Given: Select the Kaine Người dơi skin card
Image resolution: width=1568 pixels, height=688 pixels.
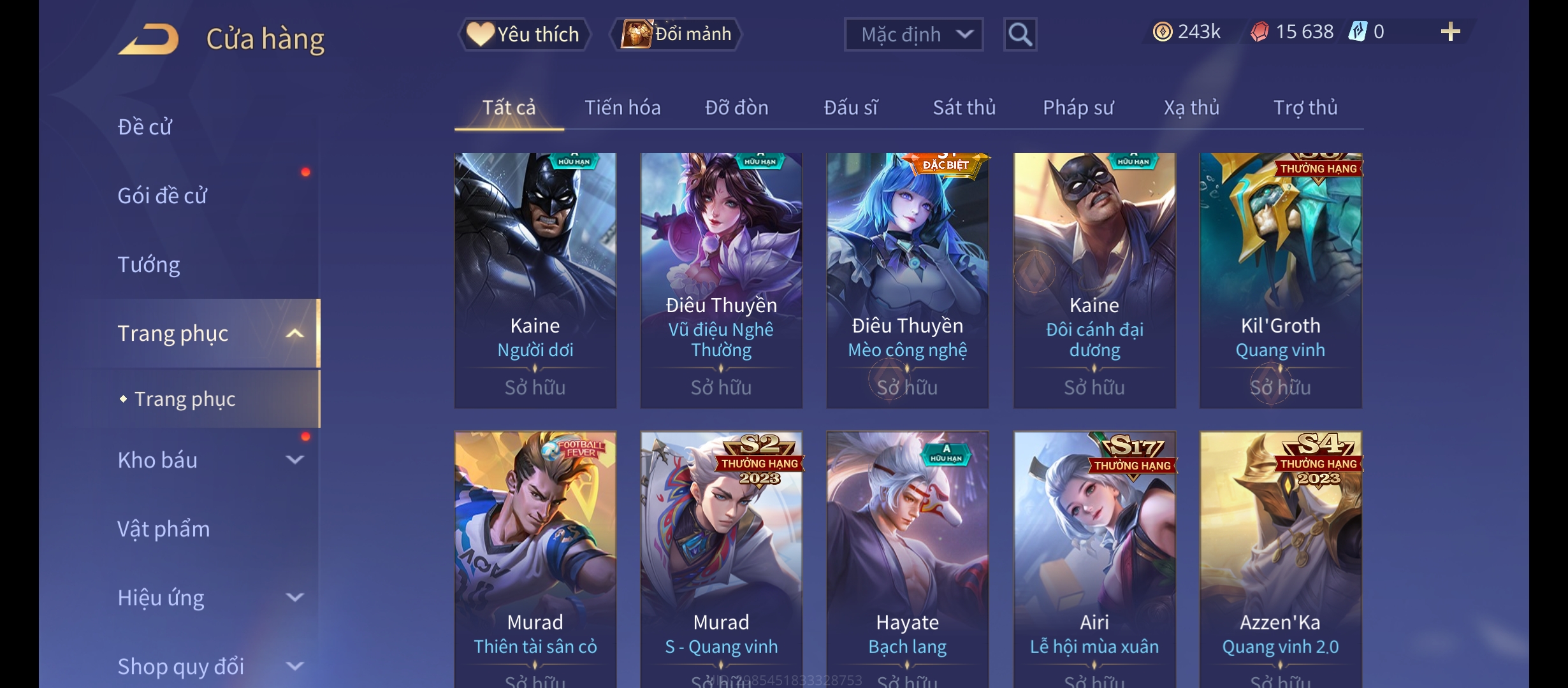Looking at the screenshot, I should 535,280.
